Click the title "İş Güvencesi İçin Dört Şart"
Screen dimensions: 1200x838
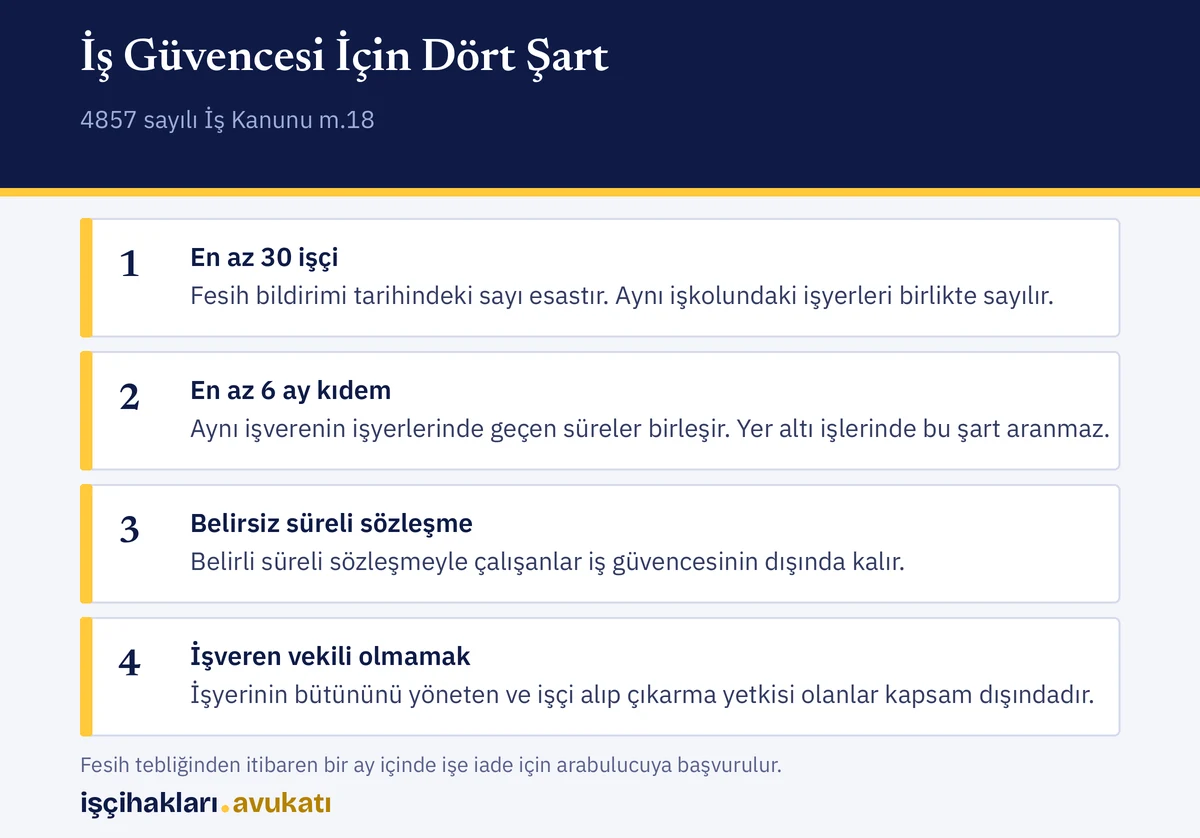pos(344,56)
